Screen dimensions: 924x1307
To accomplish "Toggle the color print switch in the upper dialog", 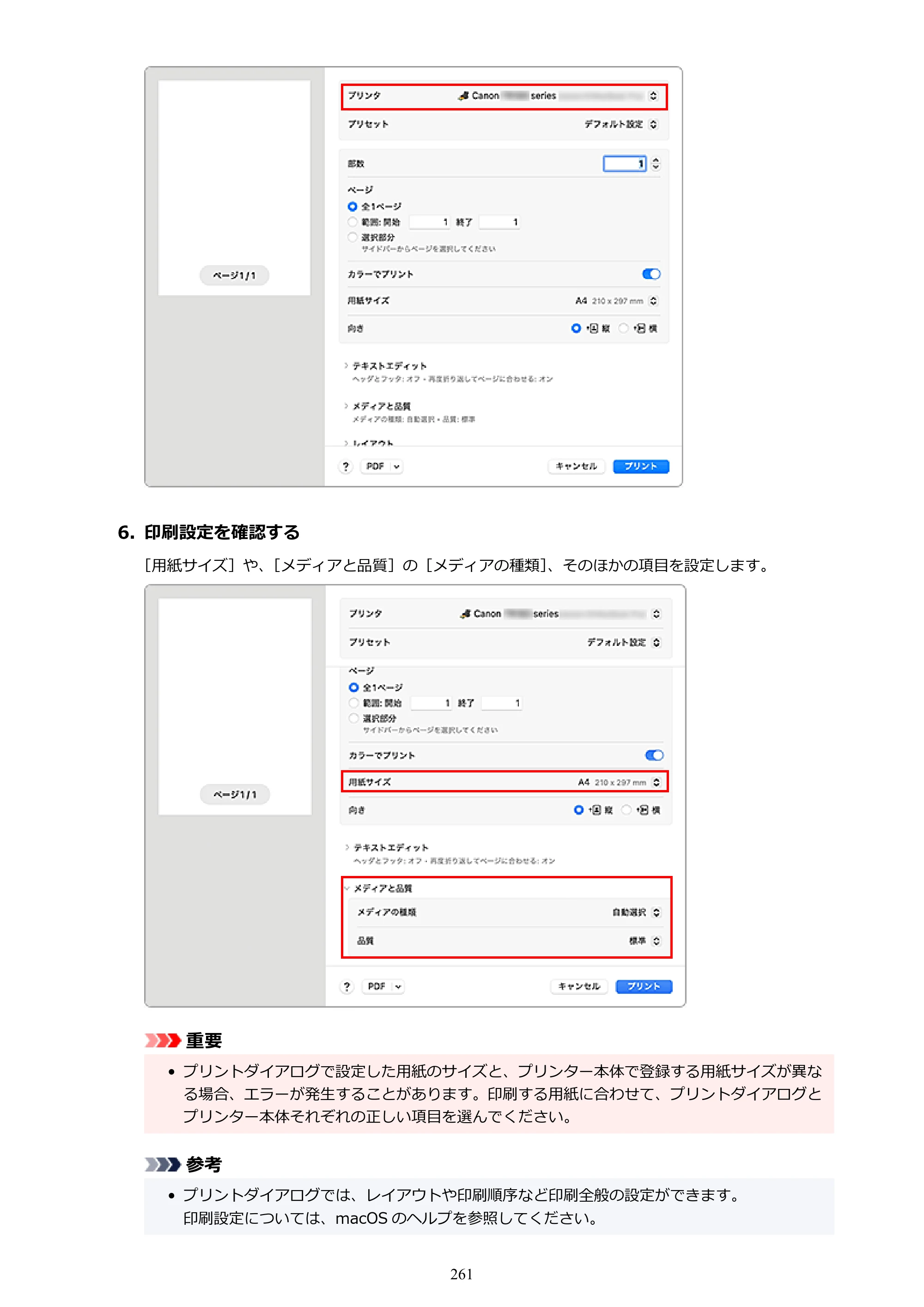I will (651, 274).
